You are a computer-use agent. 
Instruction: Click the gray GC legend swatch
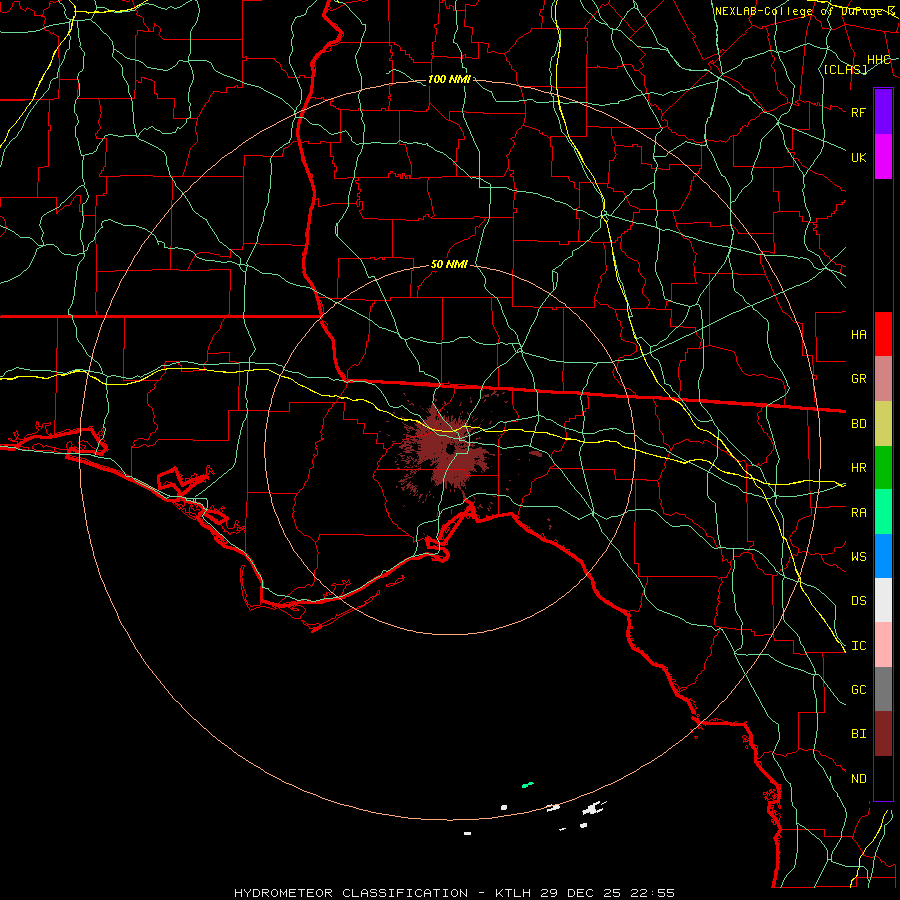pos(883,689)
